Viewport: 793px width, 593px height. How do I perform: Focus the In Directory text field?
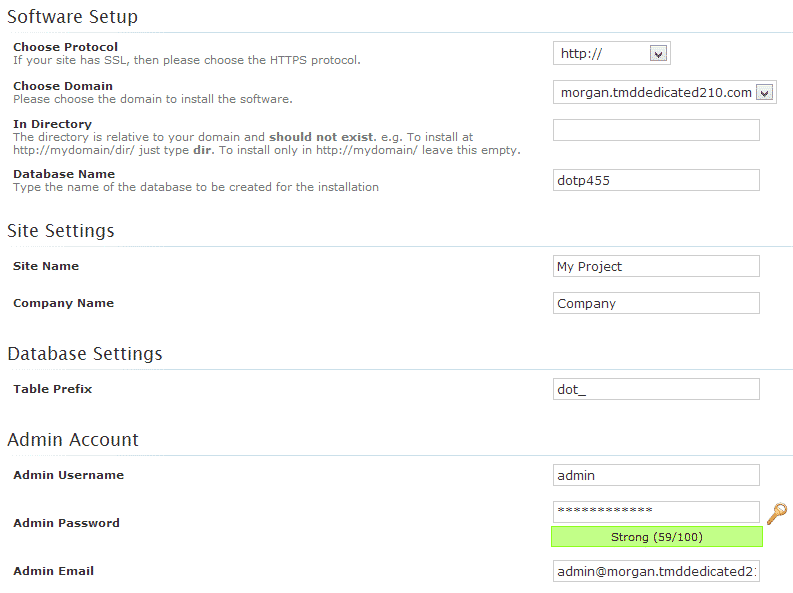point(656,130)
